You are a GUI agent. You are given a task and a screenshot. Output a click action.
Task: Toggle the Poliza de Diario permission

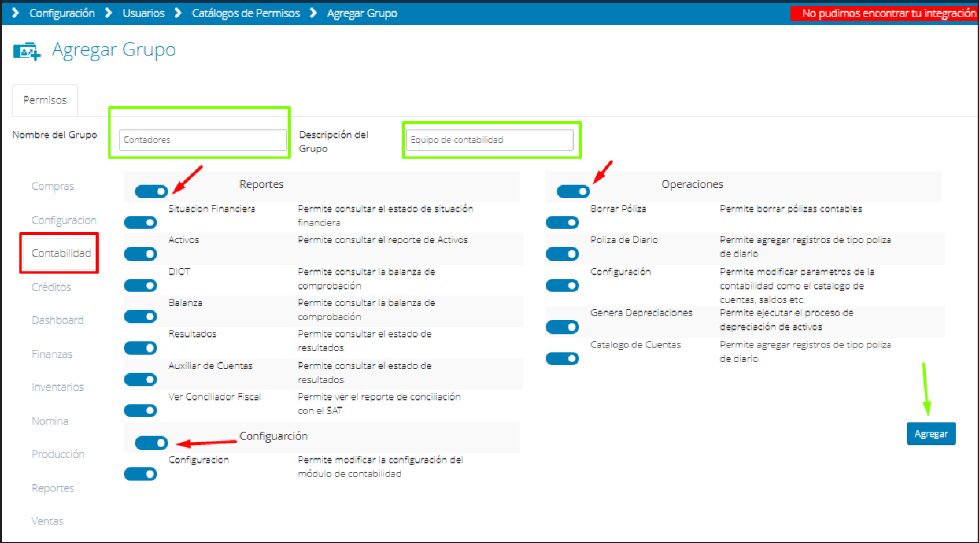563,253
